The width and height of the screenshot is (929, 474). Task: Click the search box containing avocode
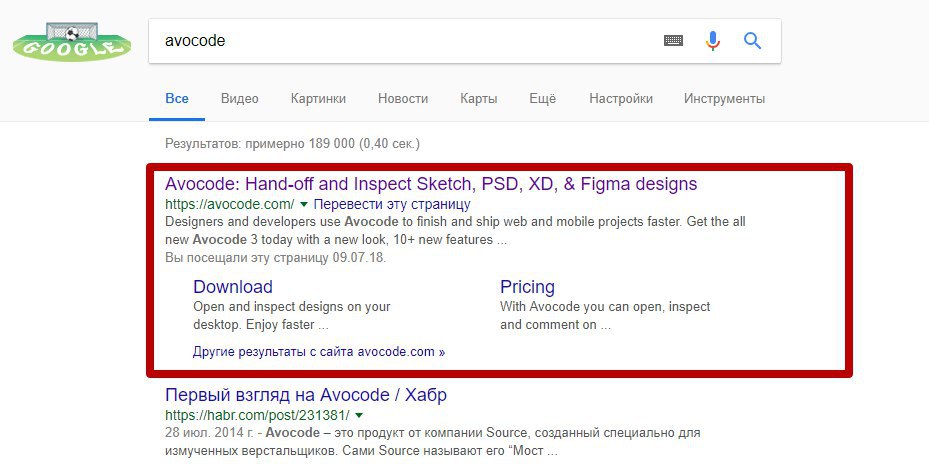point(400,41)
